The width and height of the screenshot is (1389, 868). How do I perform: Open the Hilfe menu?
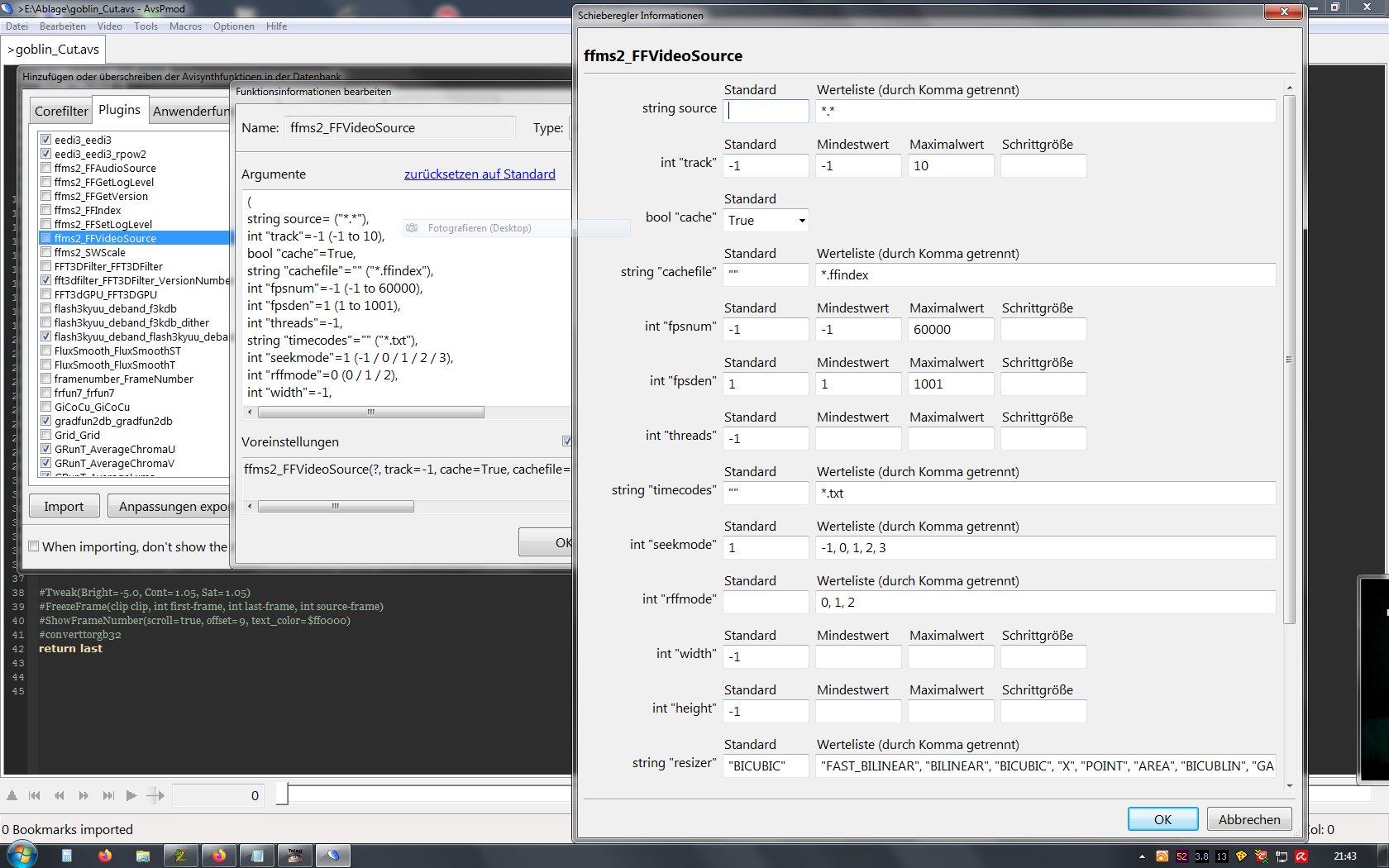coord(276,26)
